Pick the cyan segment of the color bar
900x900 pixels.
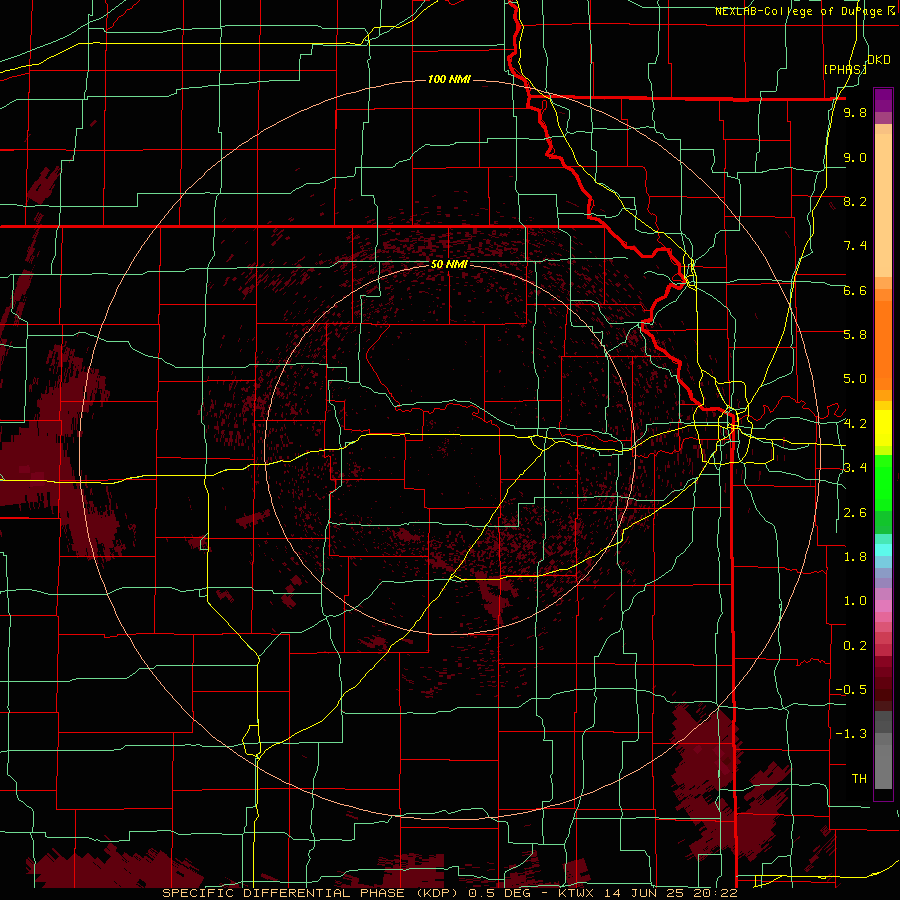coord(883,550)
